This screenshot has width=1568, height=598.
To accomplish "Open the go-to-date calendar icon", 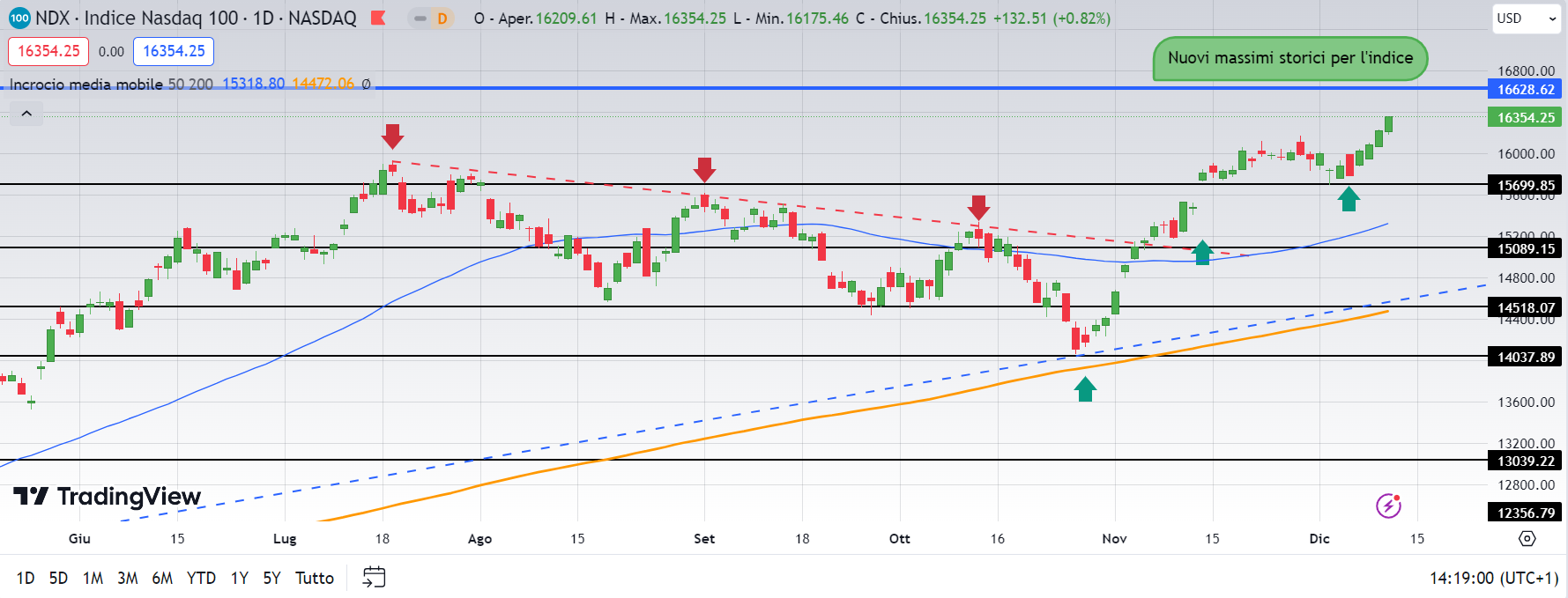I will click(375, 578).
